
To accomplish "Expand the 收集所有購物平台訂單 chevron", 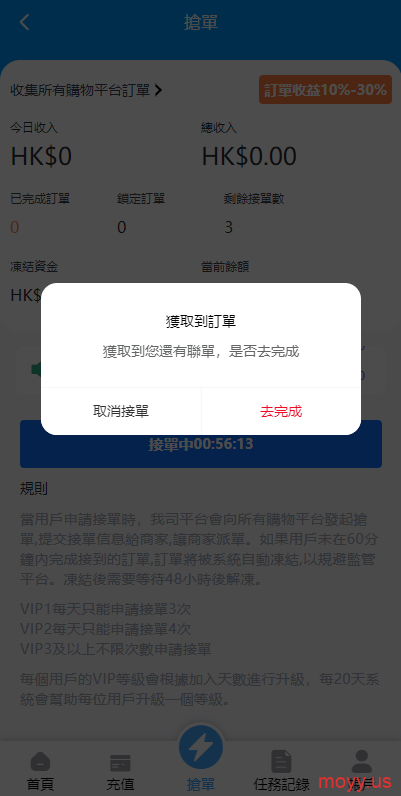I will [x=158, y=90].
